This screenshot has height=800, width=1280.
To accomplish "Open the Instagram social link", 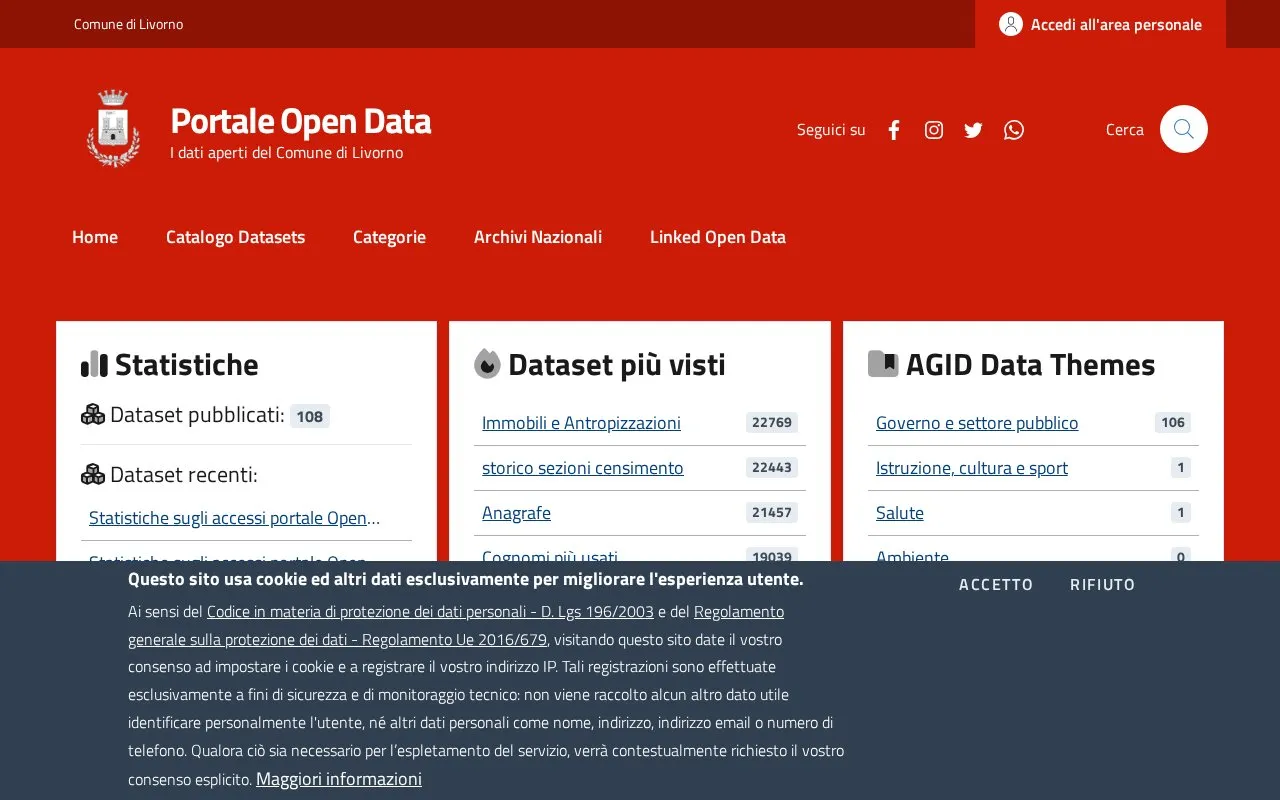I will (934, 130).
